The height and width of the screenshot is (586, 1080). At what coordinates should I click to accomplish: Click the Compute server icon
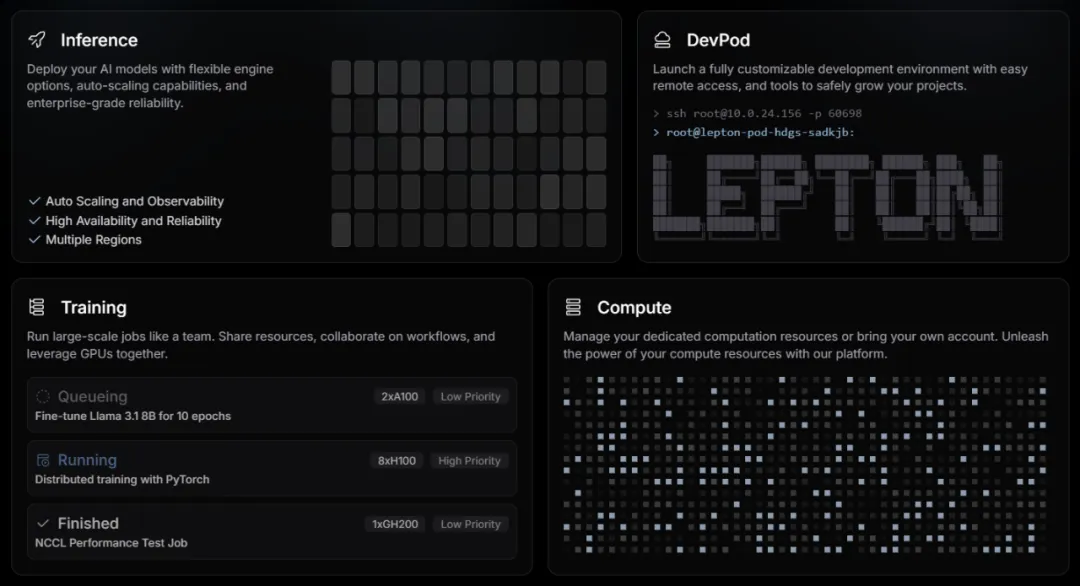click(573, 307)
